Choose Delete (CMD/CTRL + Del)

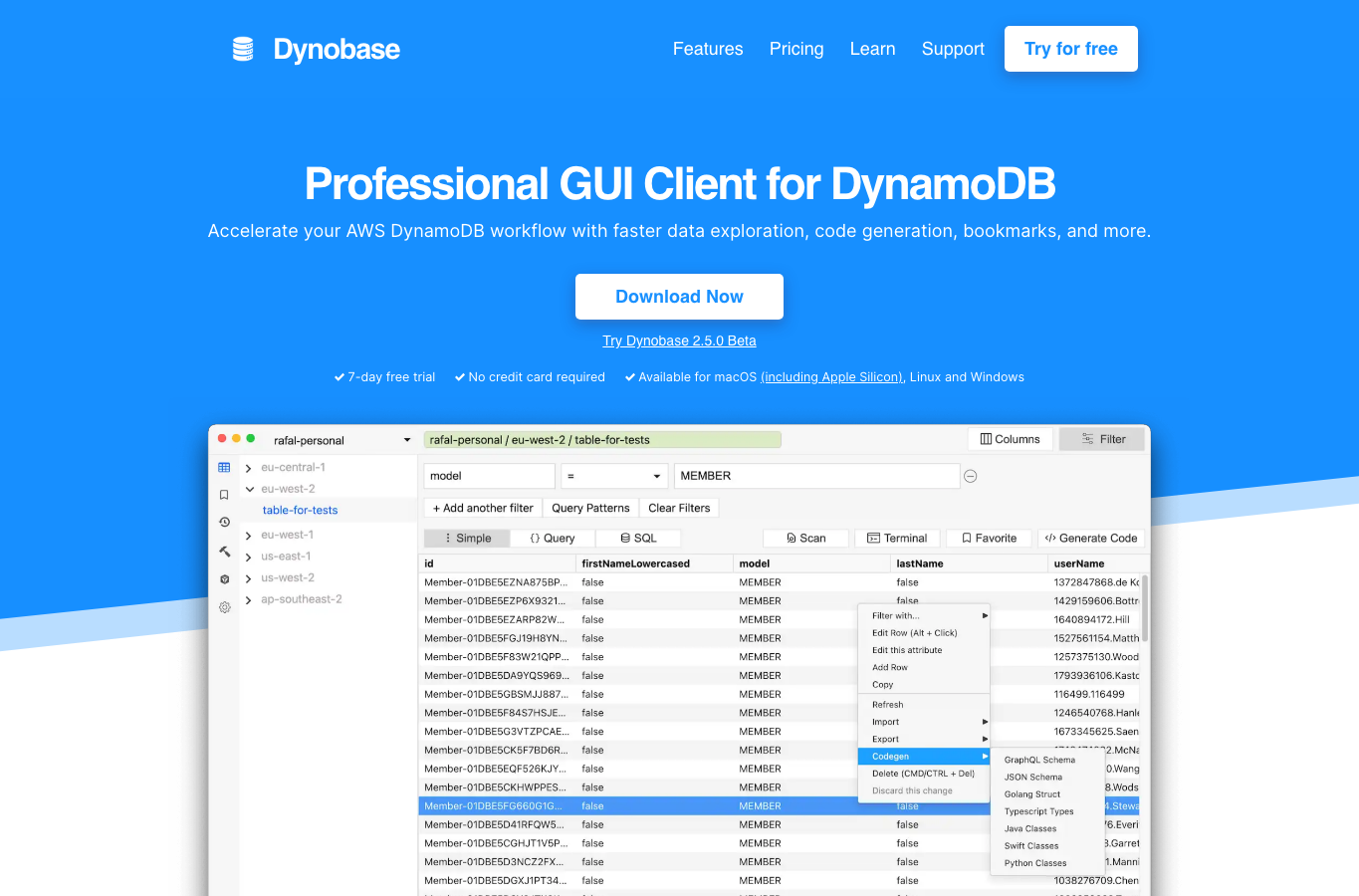924,774
